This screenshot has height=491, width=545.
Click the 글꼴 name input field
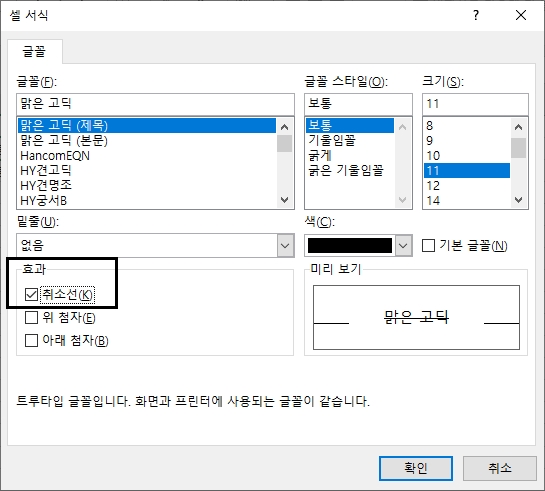coord(155,104)
